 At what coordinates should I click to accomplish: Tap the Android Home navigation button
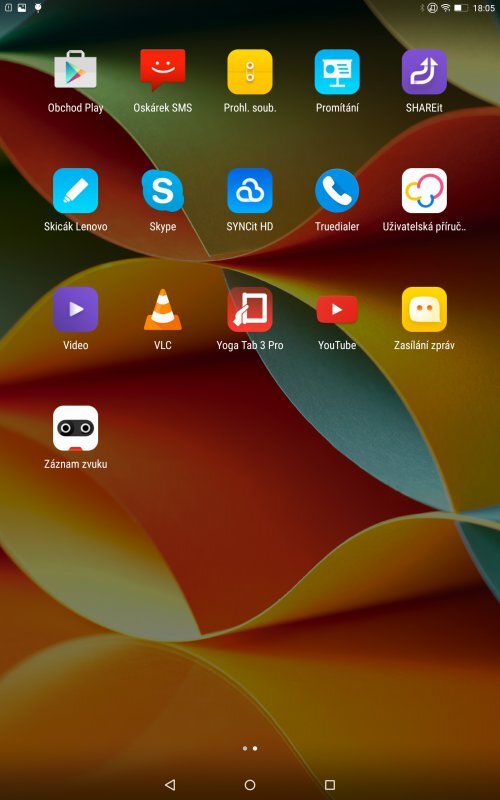click(x=250, y=784)
